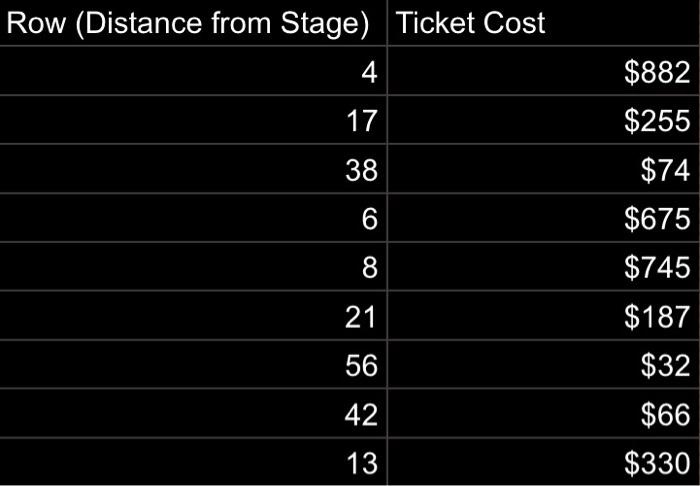Click the $330 ticket cost cell

(543, 461)
